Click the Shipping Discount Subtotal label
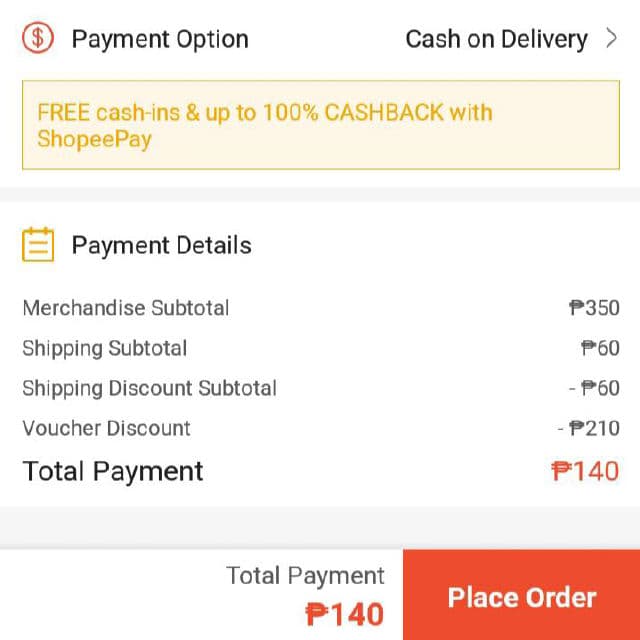640x640 pixels. pos(150,388)
